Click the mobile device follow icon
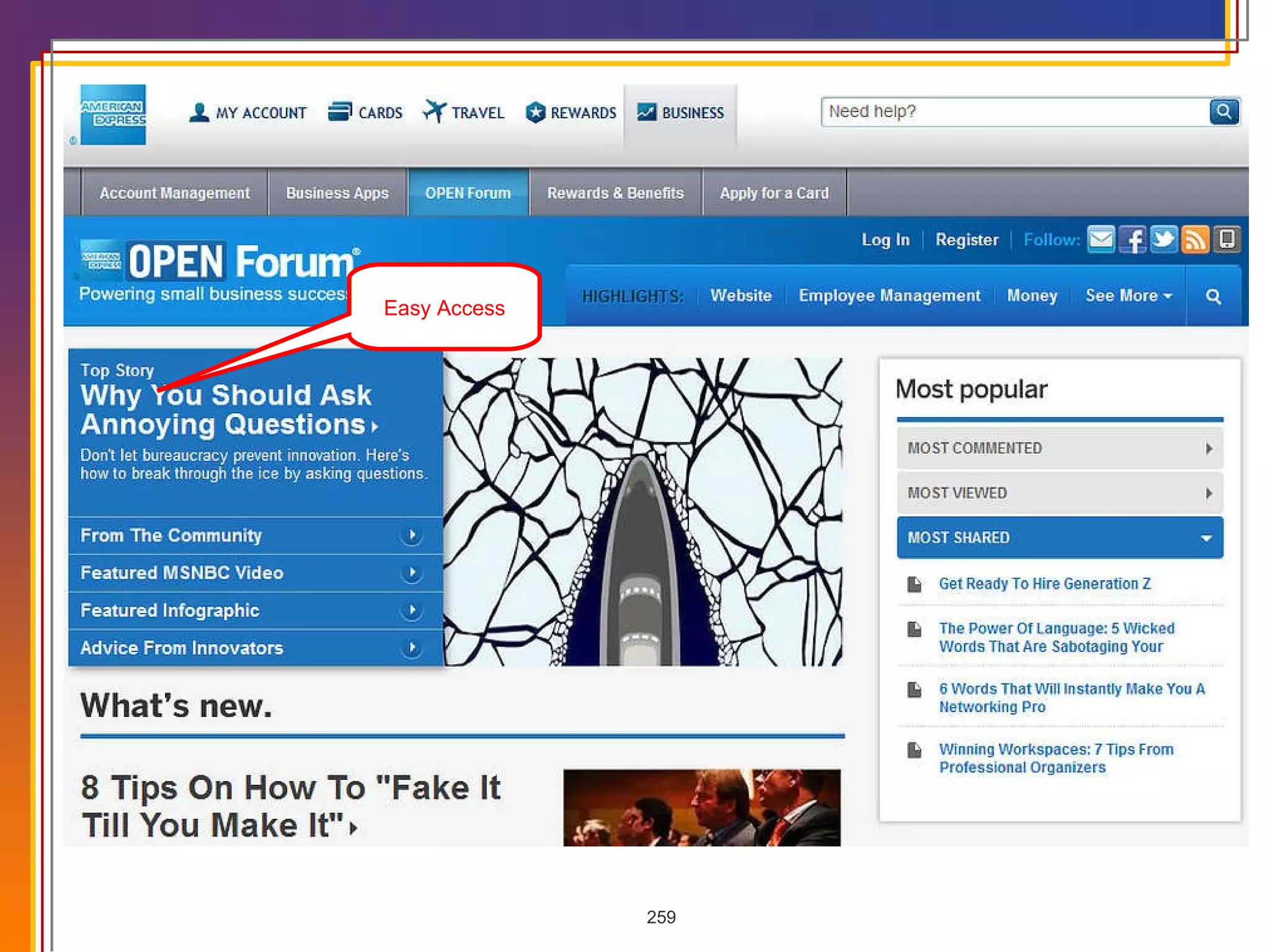Image resolution: width=1270 pixels, height=952 pixels. pos(1227,239)
